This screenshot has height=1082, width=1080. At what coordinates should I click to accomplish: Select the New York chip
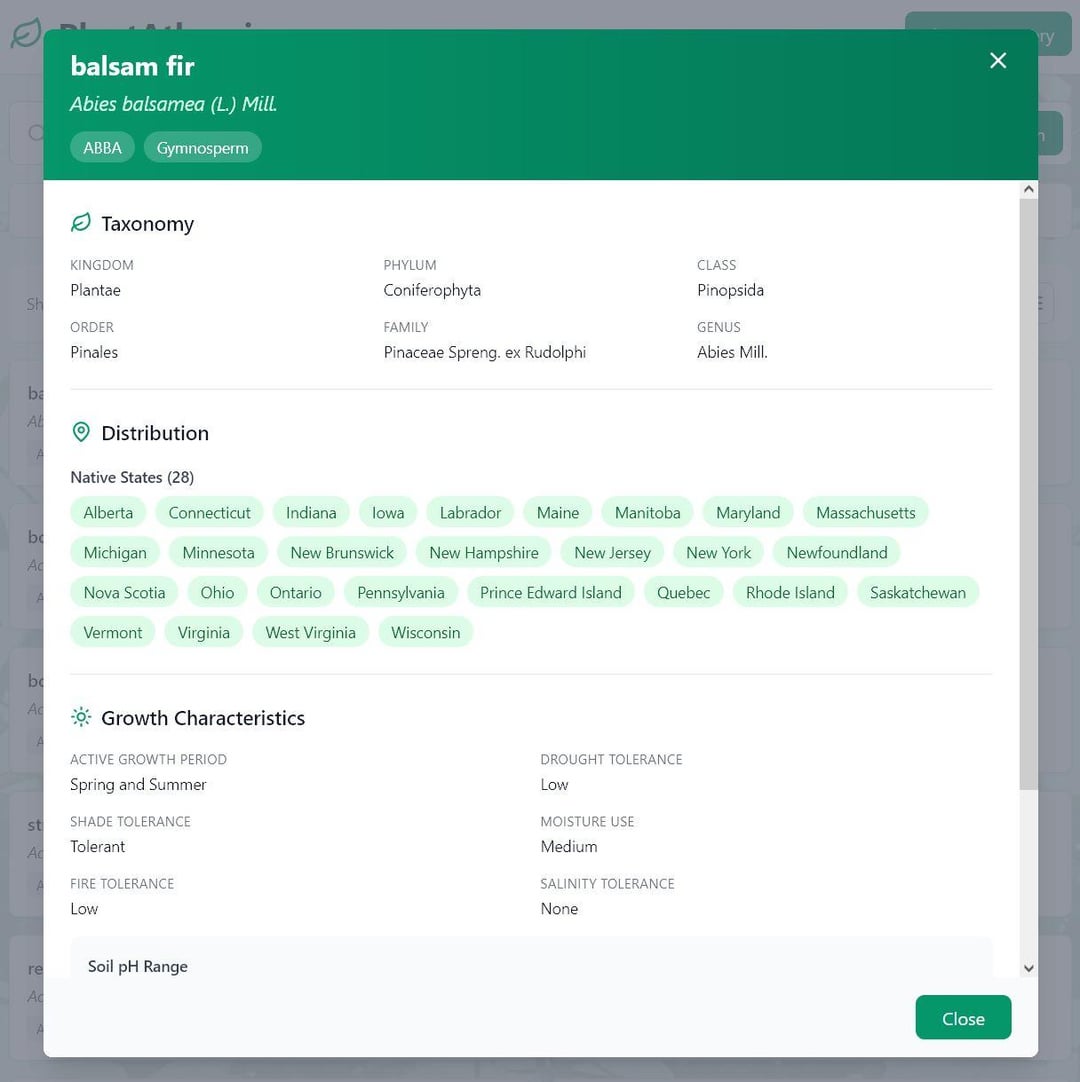718,553
